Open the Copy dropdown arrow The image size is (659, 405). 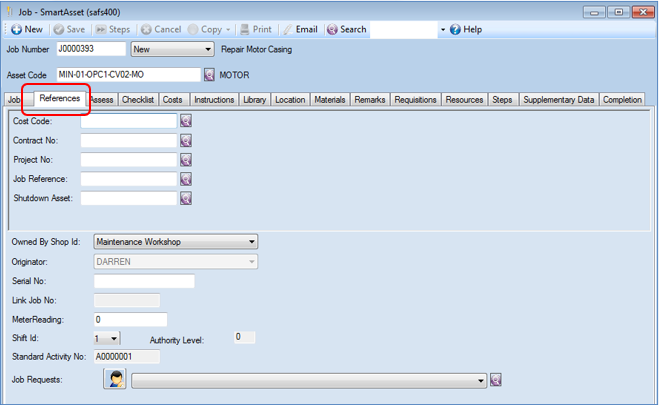point(228,30)
